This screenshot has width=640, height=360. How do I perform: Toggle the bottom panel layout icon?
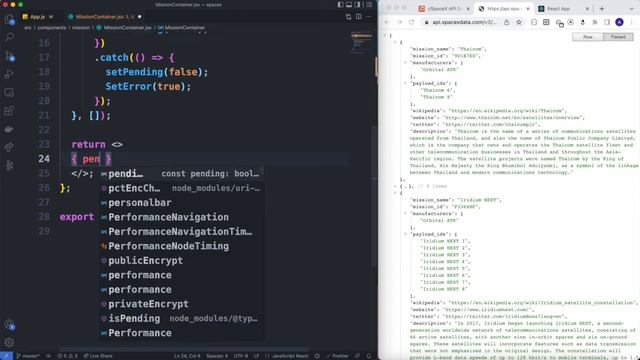[349, 5]
